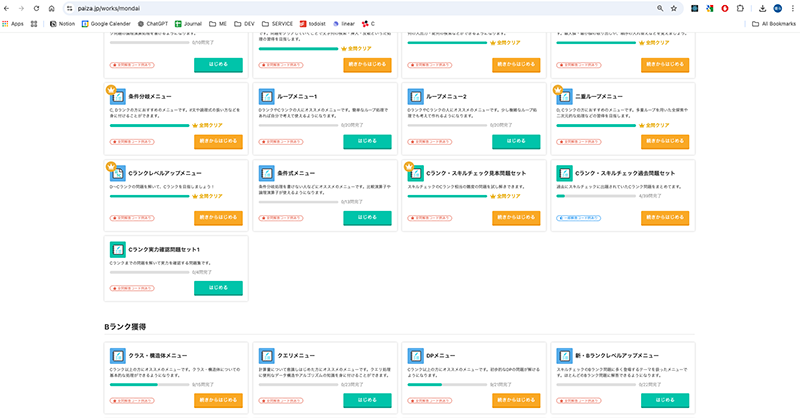This screenshot has height=418, width=800.
Task: Bookmark this page with the star icon
Action: point(673,7)
